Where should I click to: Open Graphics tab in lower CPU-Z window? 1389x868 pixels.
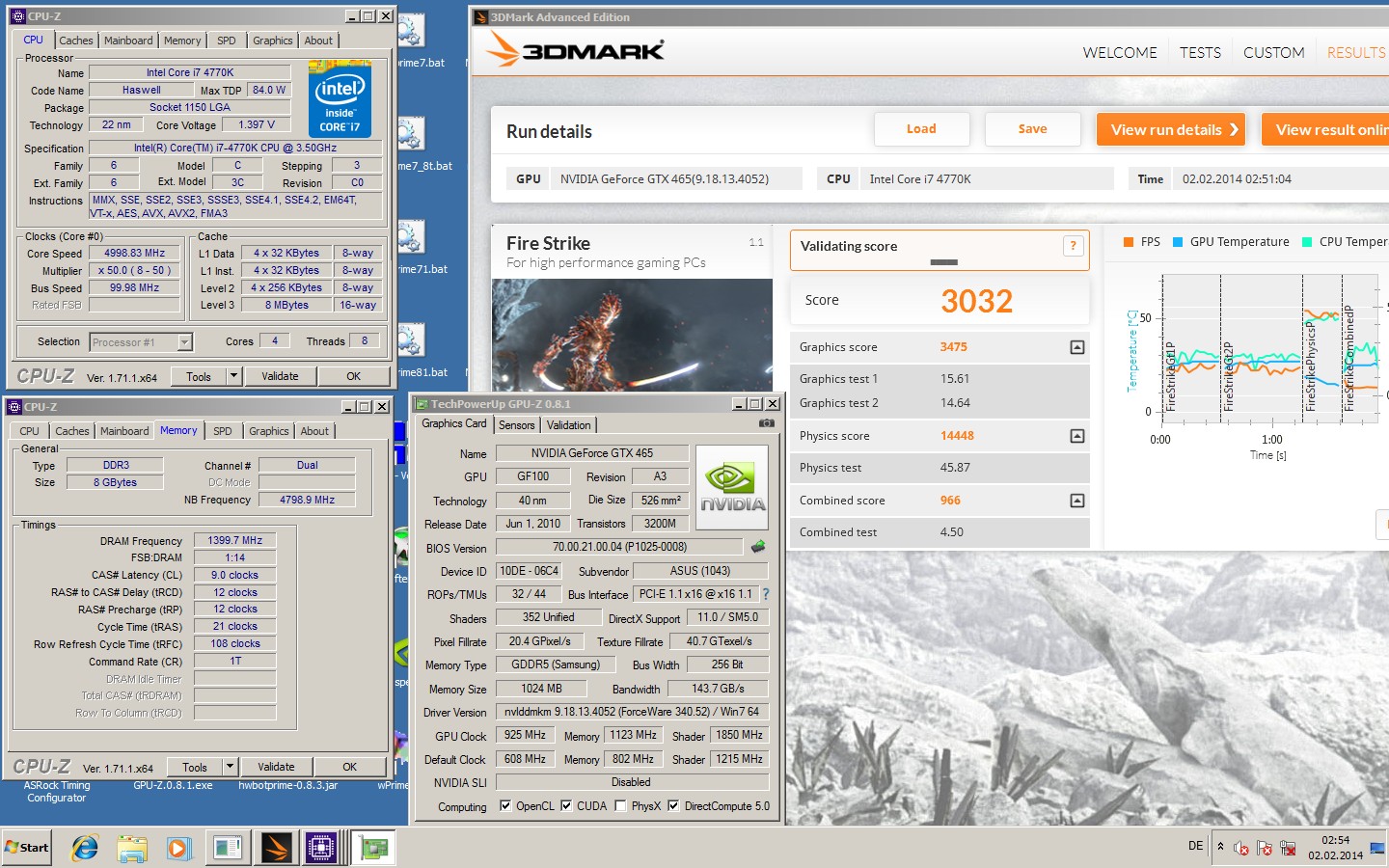tap(269, 431)
